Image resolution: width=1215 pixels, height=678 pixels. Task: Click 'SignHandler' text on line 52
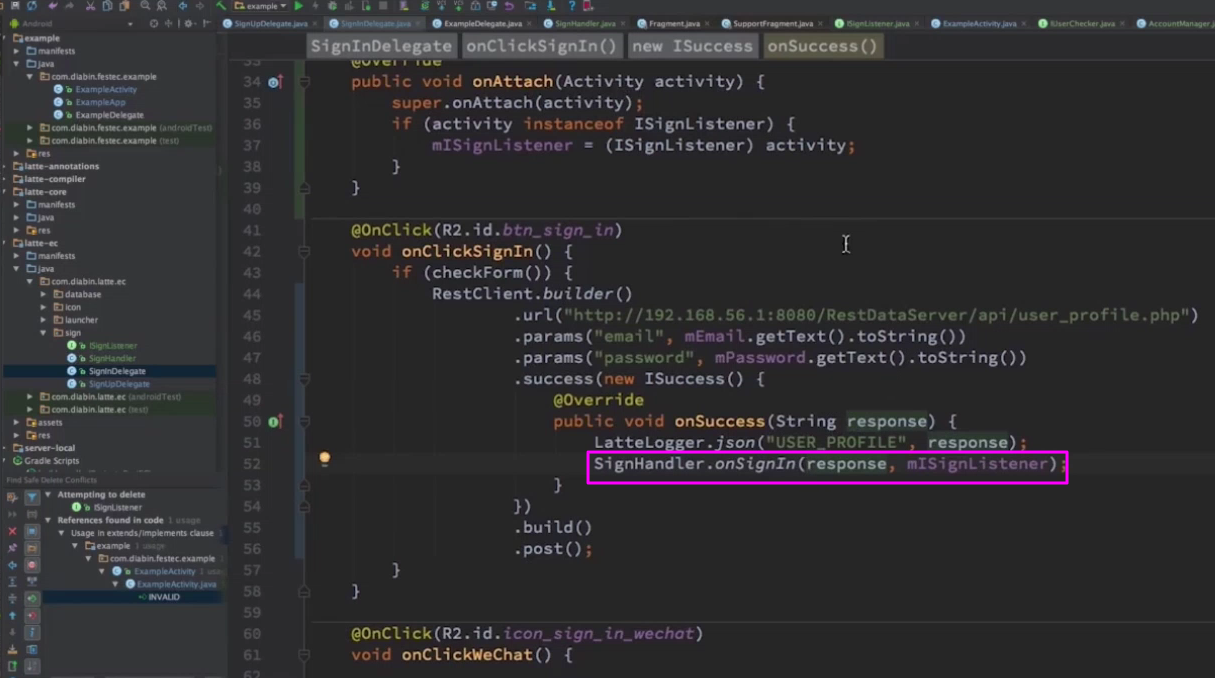point(649,464)
